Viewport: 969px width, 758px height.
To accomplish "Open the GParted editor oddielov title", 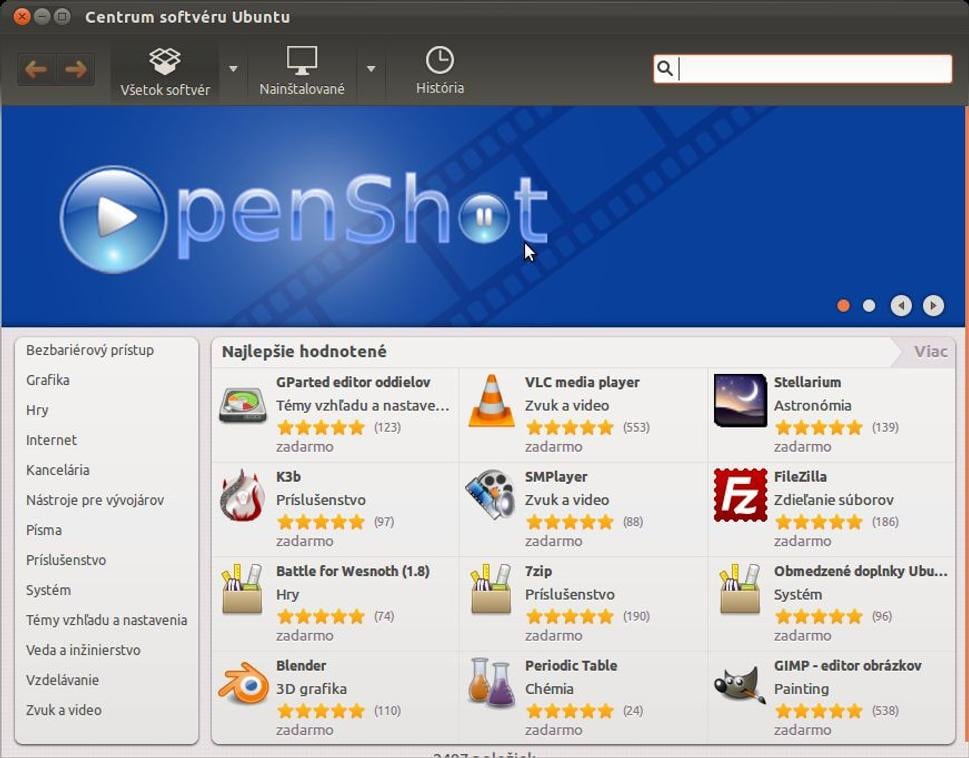I will coord(353,382).
